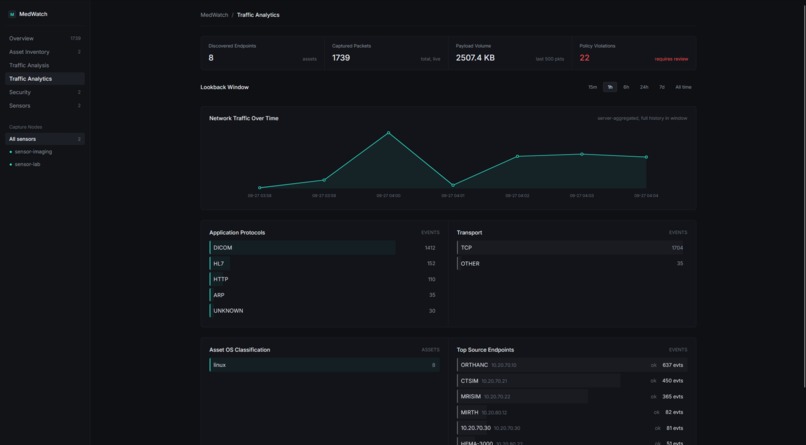Select Traffic Analytics in sidebar
This screenshot has height=445, width=806.
tap(45, 79)
